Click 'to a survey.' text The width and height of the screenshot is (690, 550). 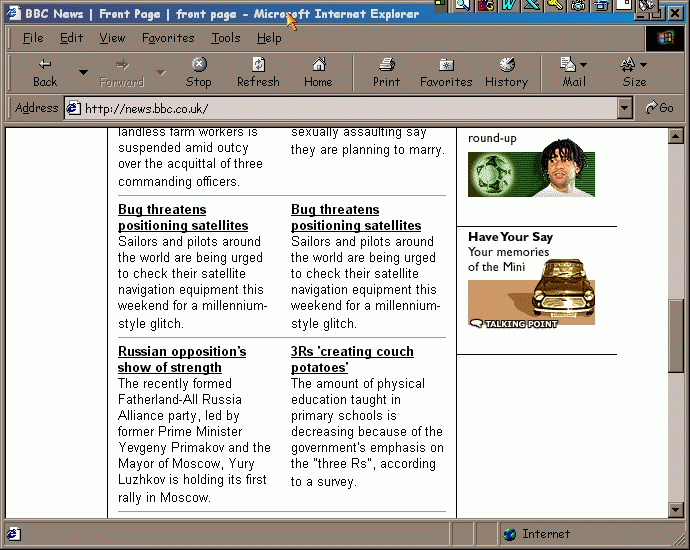323,481
